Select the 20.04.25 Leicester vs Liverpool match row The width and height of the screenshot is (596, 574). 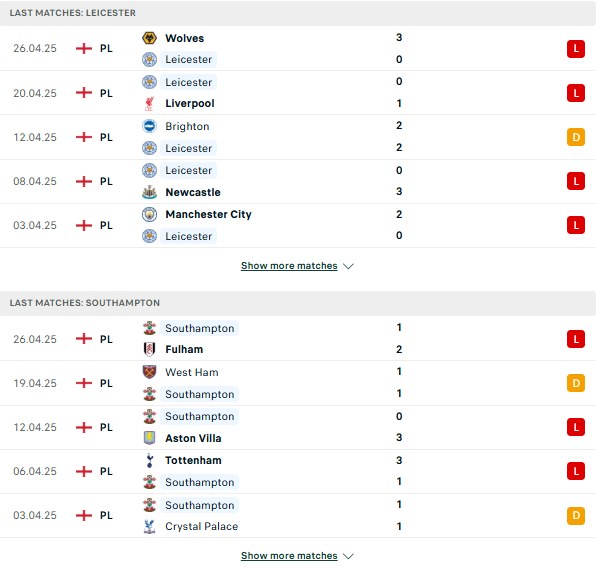pyautogui.click(x=298, y=93)
